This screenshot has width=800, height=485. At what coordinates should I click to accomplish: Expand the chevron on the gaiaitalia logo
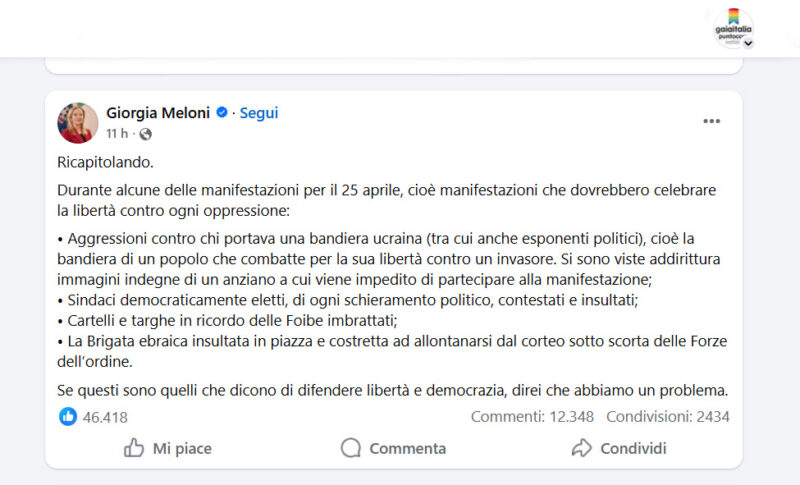tap(747, 44)
